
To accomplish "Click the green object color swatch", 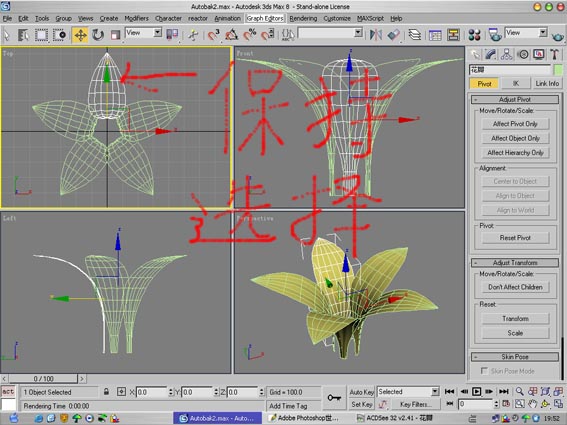I will pyautogui.click(x=558, y=69).
